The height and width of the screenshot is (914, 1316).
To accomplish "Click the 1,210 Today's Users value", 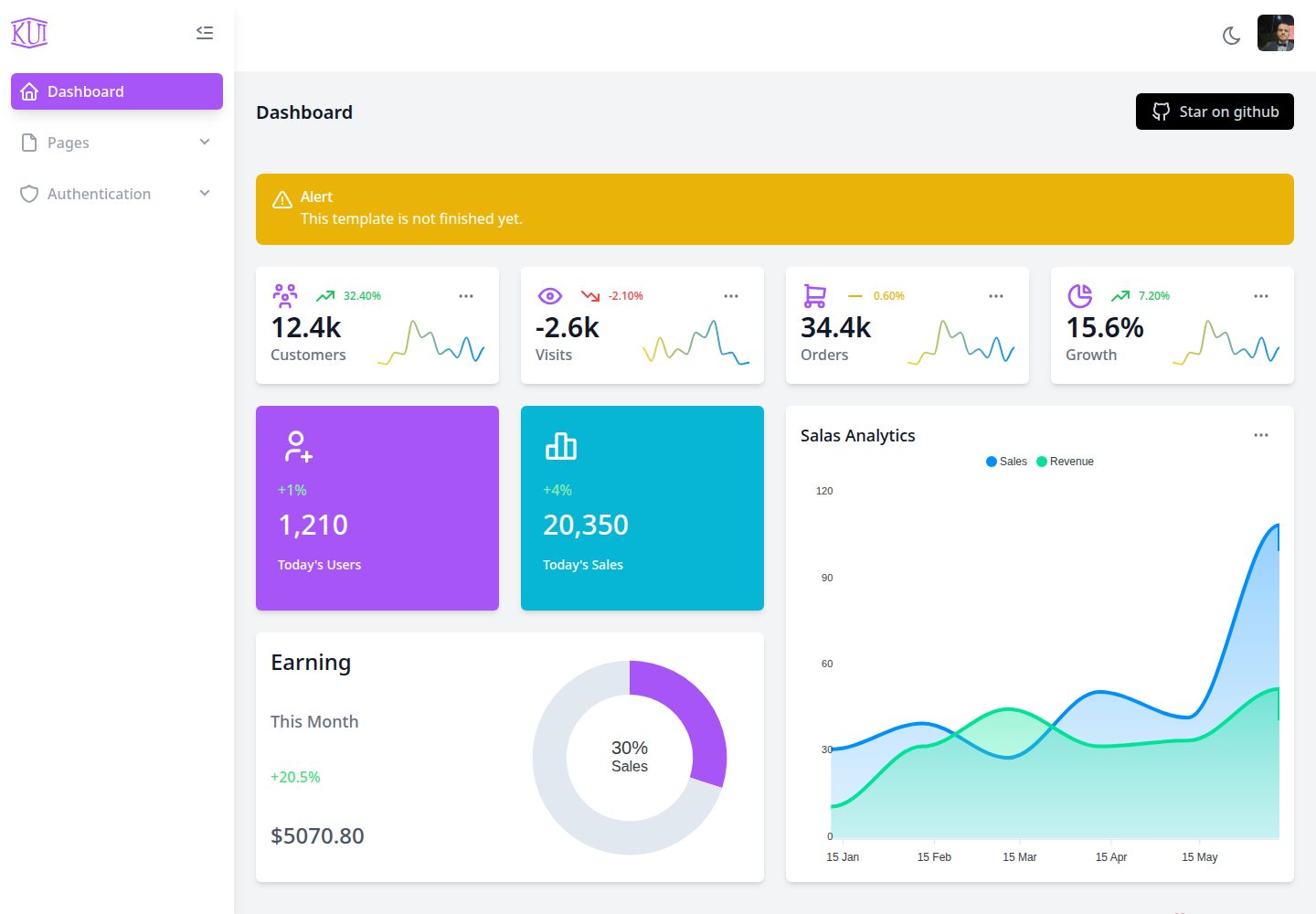I will click(313, 525).
